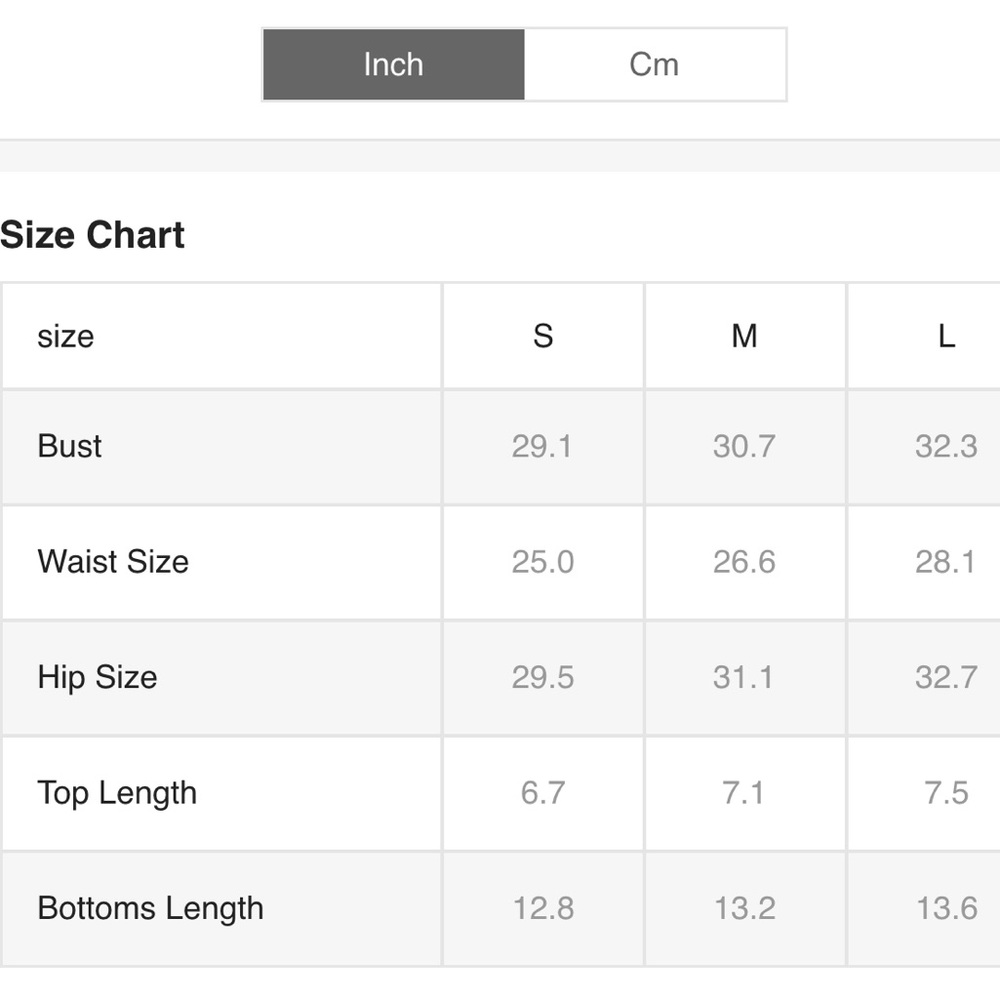1000x1000 pixels.
Task: Select the Bust row label
Action: point(70,446)
